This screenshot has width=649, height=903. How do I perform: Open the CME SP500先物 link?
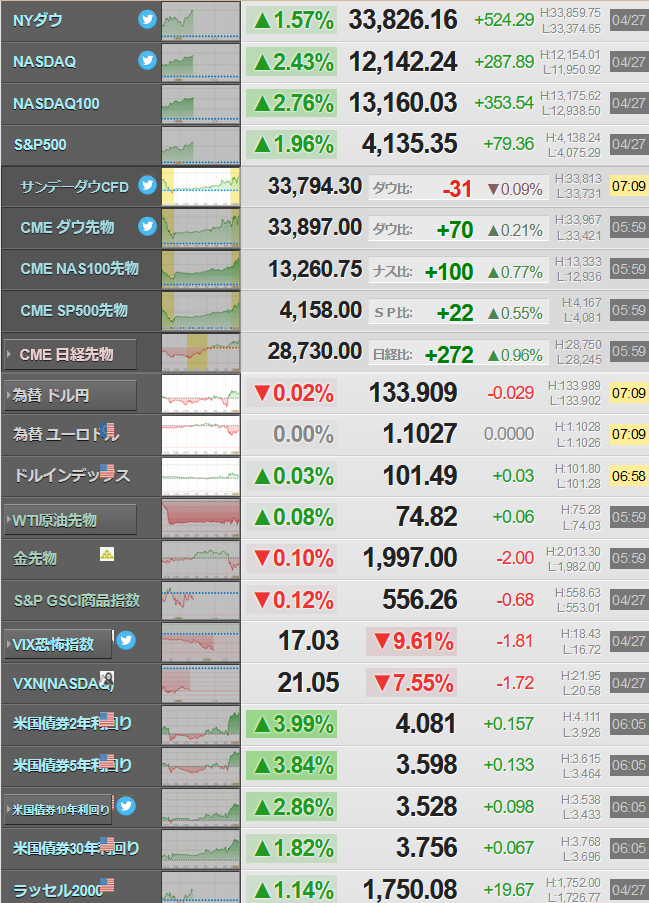click(74, 310)
